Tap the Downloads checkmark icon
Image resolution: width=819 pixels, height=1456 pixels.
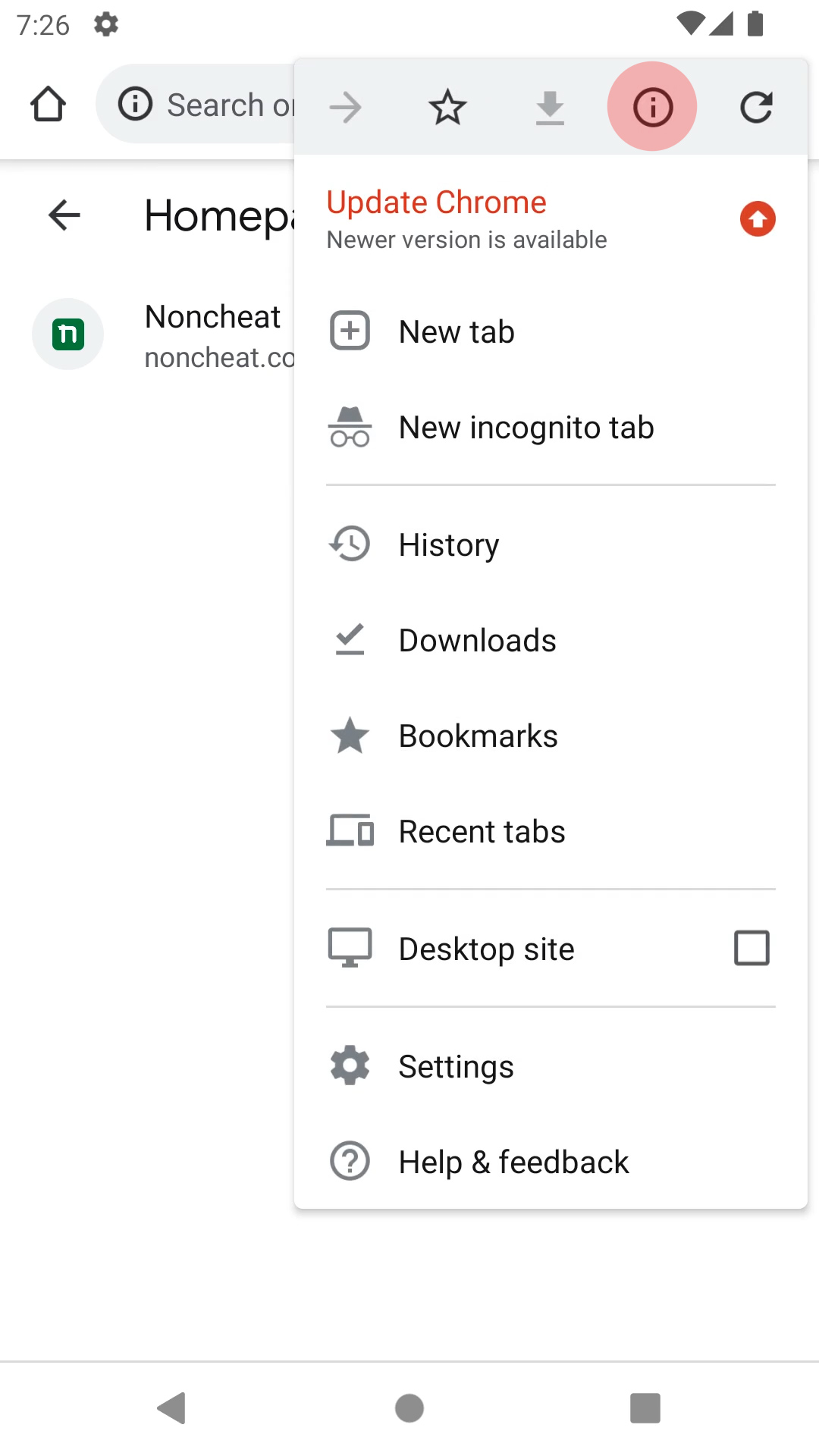pyautogui.click(x=350, y=639)
